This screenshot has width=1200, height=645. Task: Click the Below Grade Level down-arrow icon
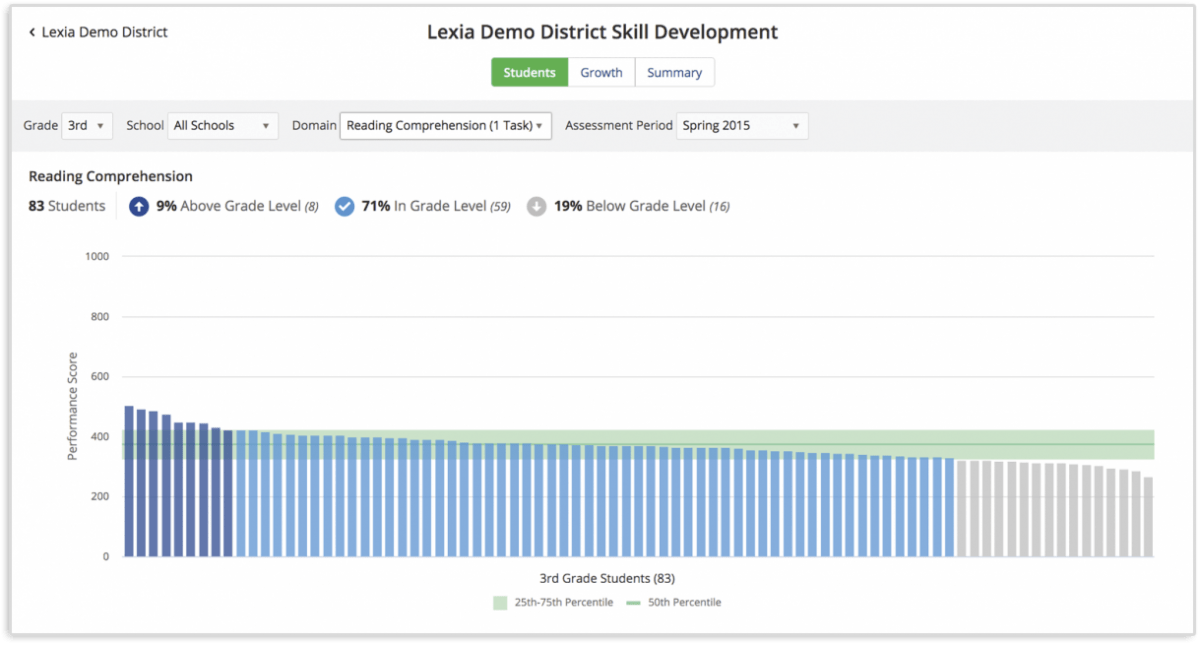537,206
